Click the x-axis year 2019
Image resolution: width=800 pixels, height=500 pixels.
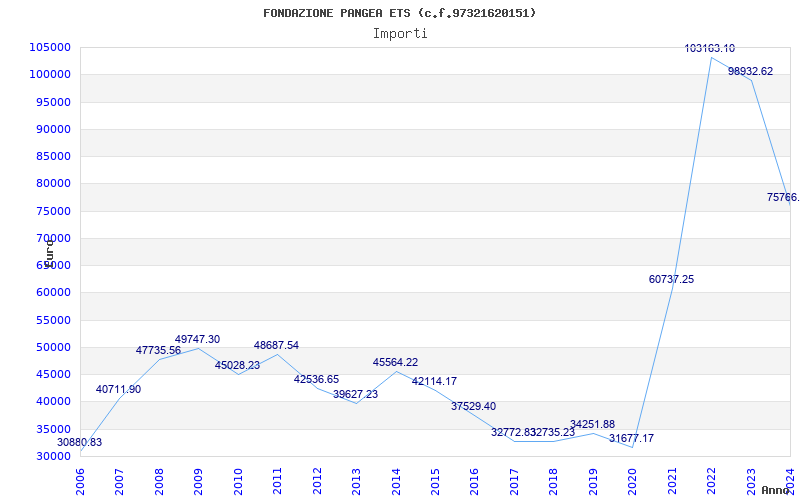click(593, 481)
